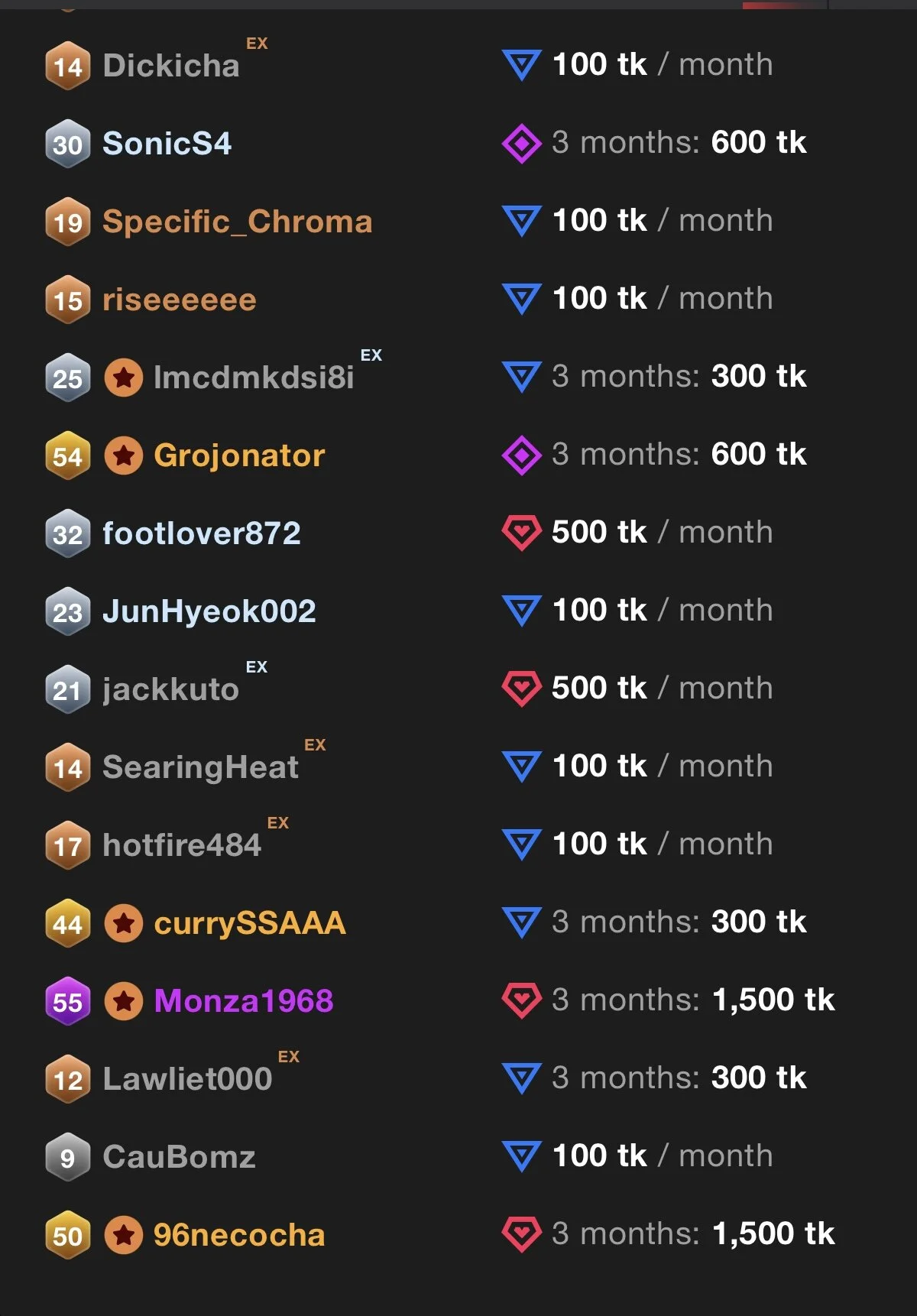917x1316 pixels.
Task: Click the red heart gem icon for 96necocha
Action: point(522,1234)
